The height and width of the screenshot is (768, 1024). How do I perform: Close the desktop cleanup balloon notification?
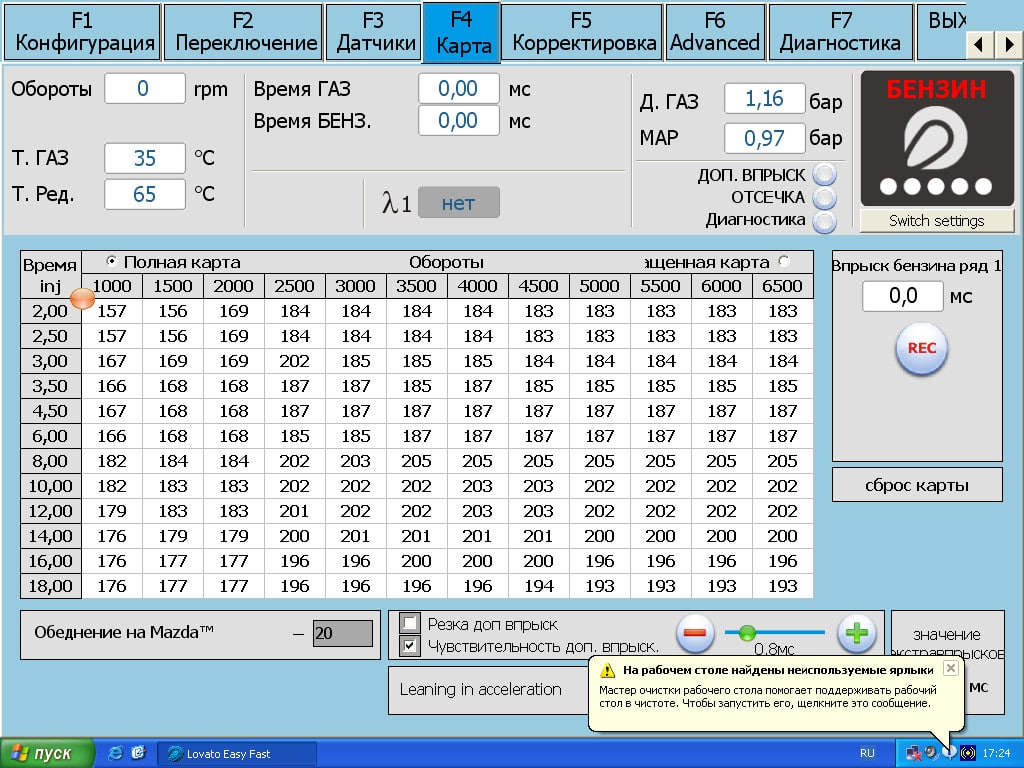[951, 668]
